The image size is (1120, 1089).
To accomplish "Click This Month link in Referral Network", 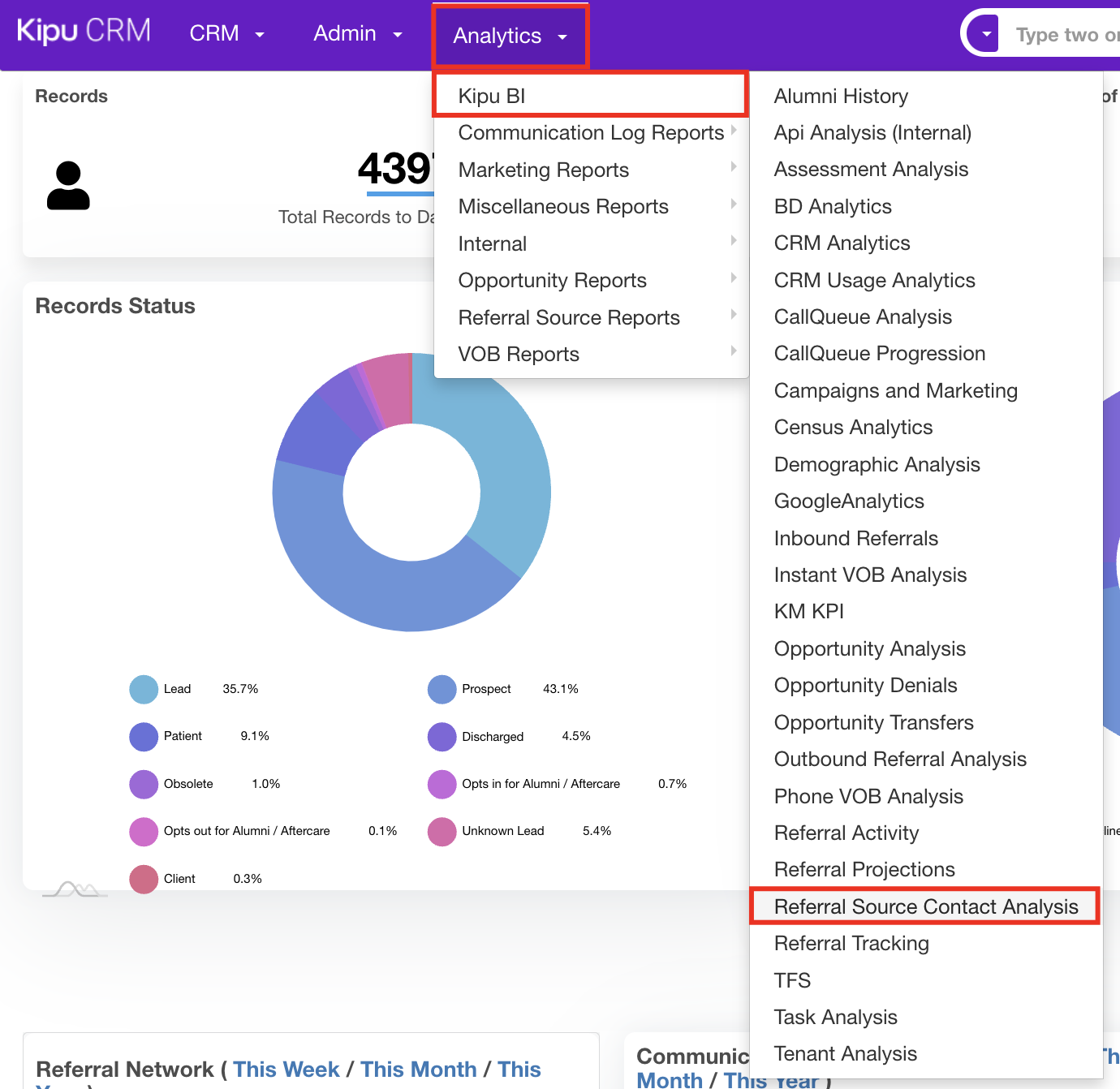I will (x=418, y=1069).
